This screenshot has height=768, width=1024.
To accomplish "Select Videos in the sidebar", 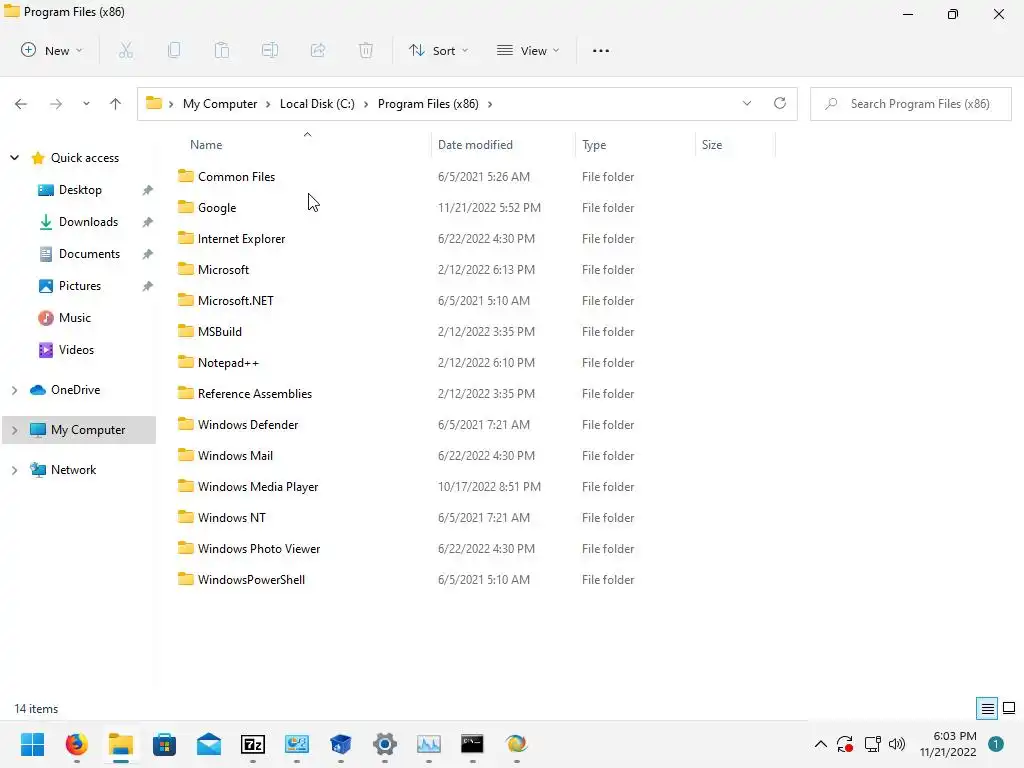I will tap(76, 350).
